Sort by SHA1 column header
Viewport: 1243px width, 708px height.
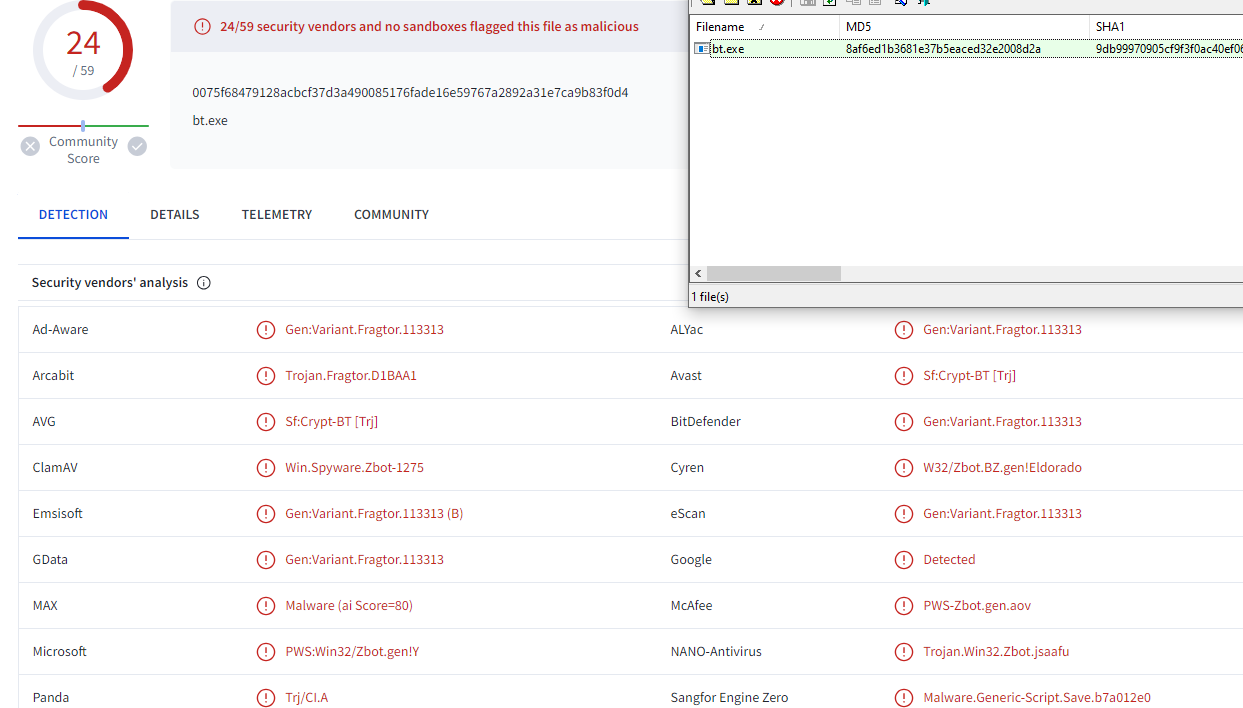[1166, 27]
